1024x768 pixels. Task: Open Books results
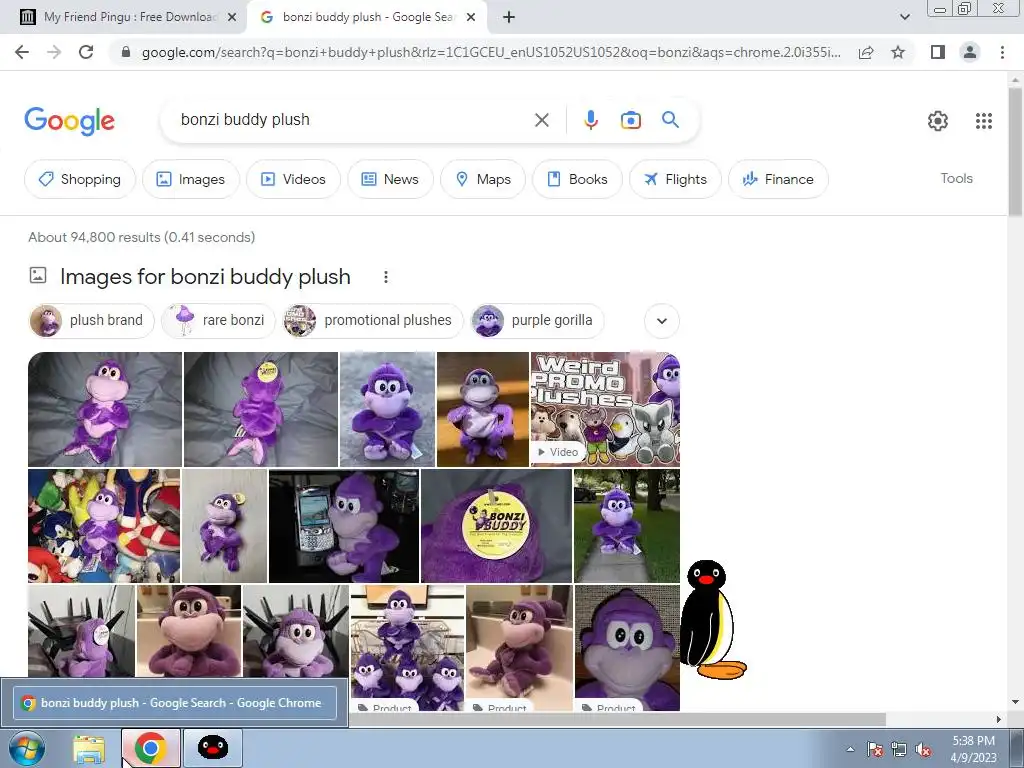click(x=577, y=179)
